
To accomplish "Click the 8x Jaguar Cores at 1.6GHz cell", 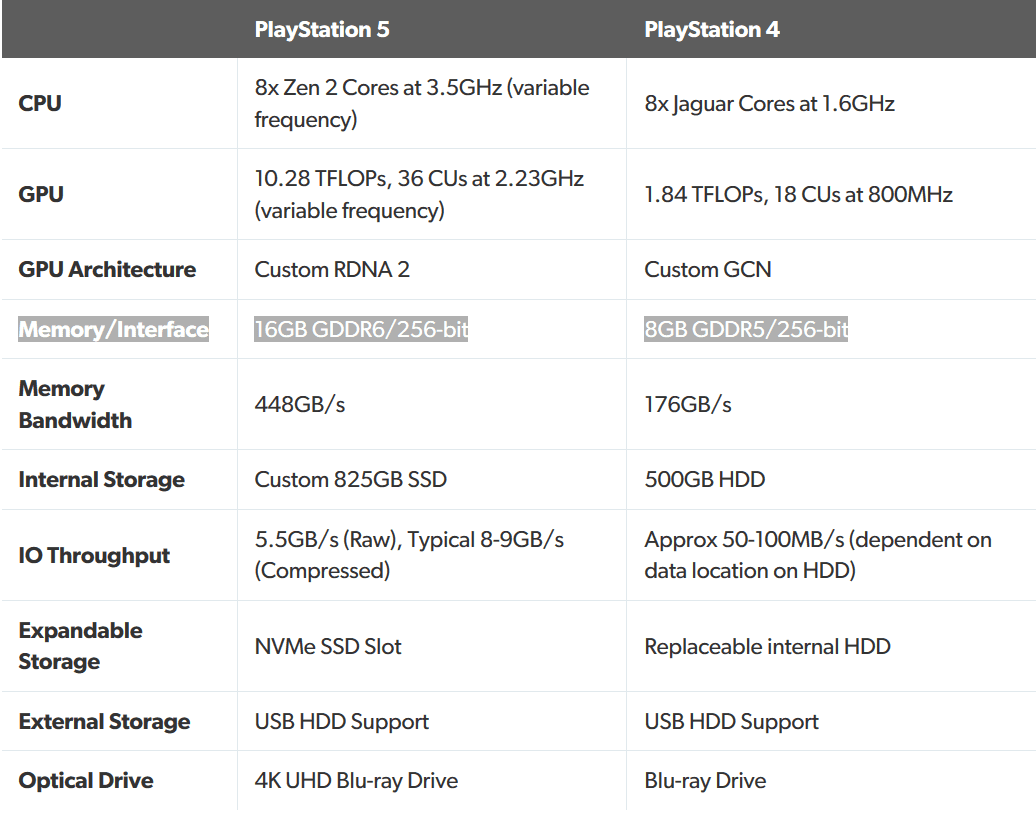I will pyautogui.click(x=769, y=103).
